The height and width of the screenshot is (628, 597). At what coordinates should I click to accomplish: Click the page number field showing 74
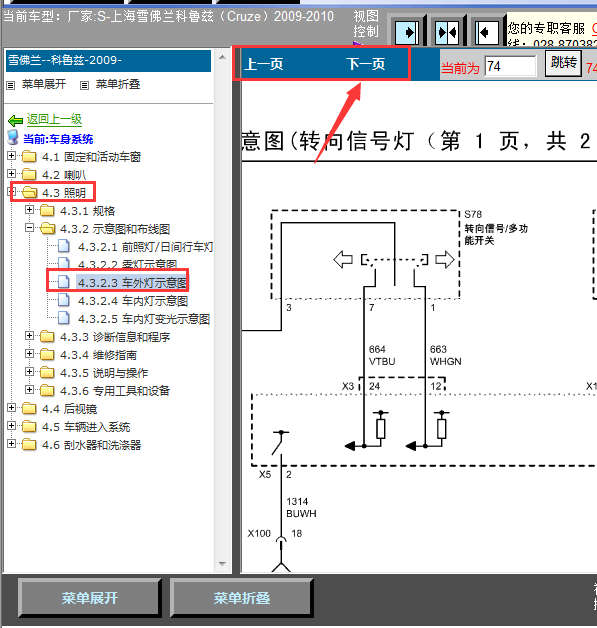pyautogui.click(x=510, y=66)
